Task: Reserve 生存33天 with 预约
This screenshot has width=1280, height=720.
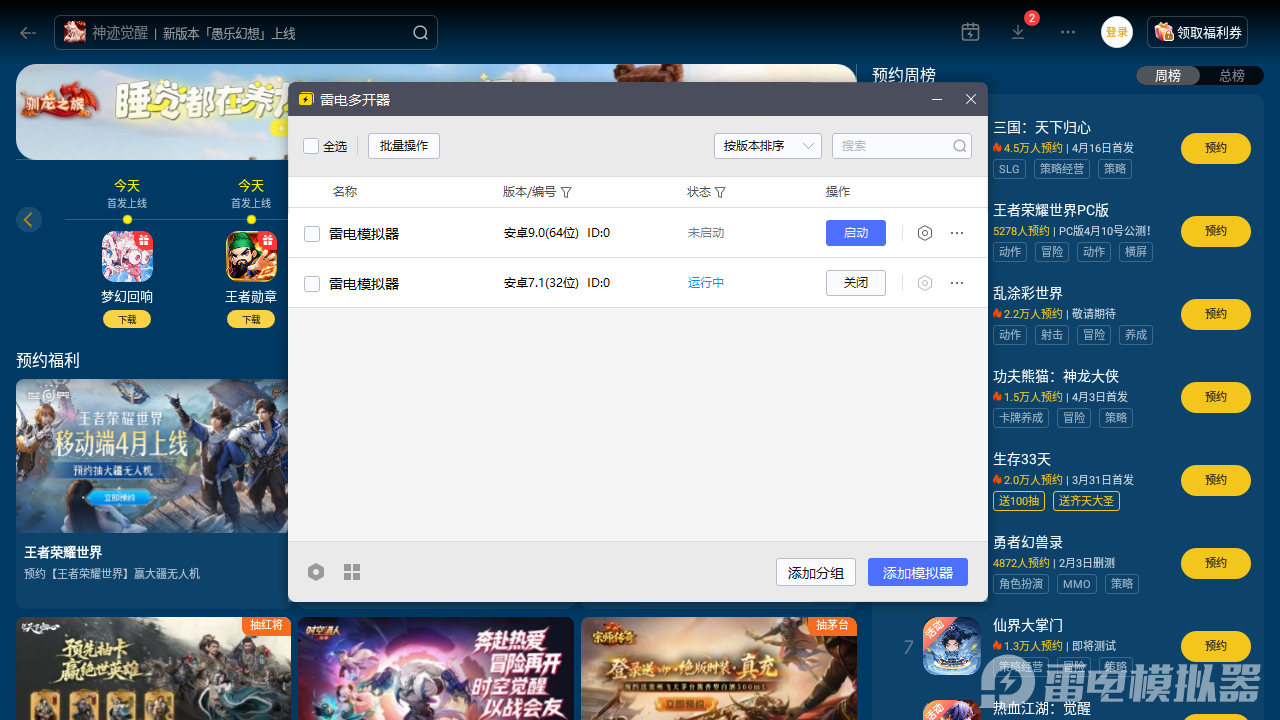Action: click(x=1216, y=480)
